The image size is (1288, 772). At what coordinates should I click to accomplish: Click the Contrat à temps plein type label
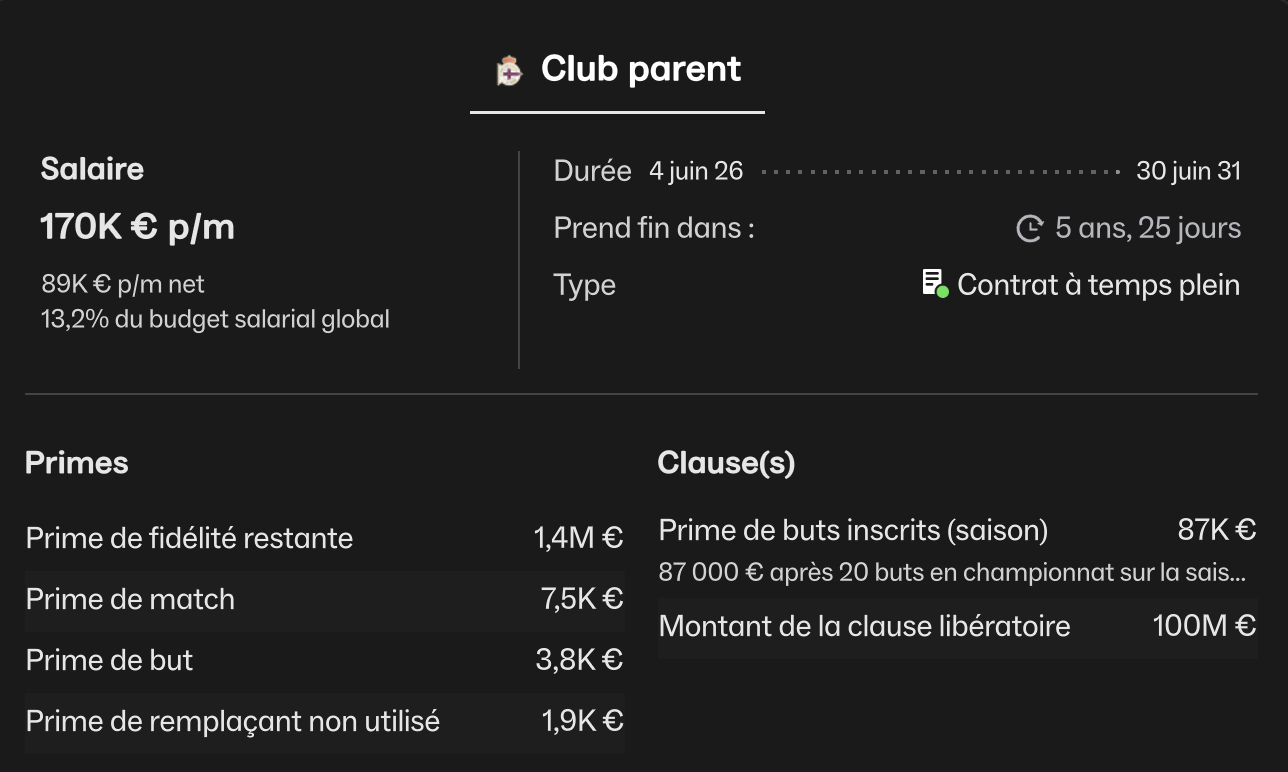coord(1098,285)
